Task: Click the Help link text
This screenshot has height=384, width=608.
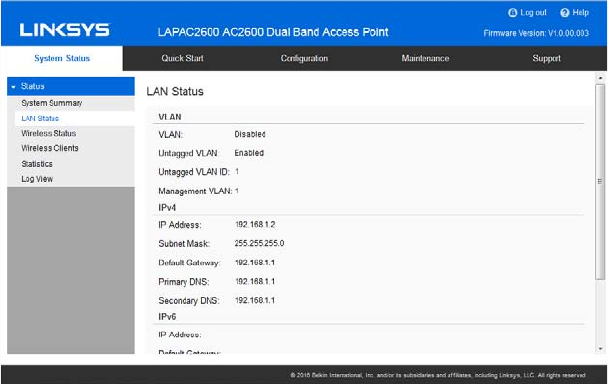Action: click(580, 13)
